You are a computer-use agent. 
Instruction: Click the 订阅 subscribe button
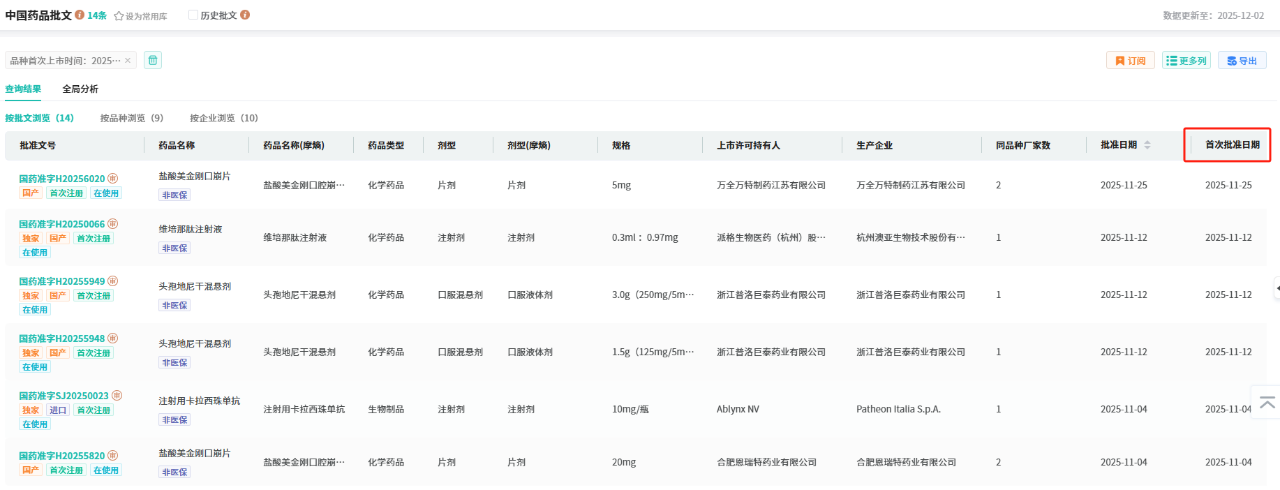[1130, 61]
